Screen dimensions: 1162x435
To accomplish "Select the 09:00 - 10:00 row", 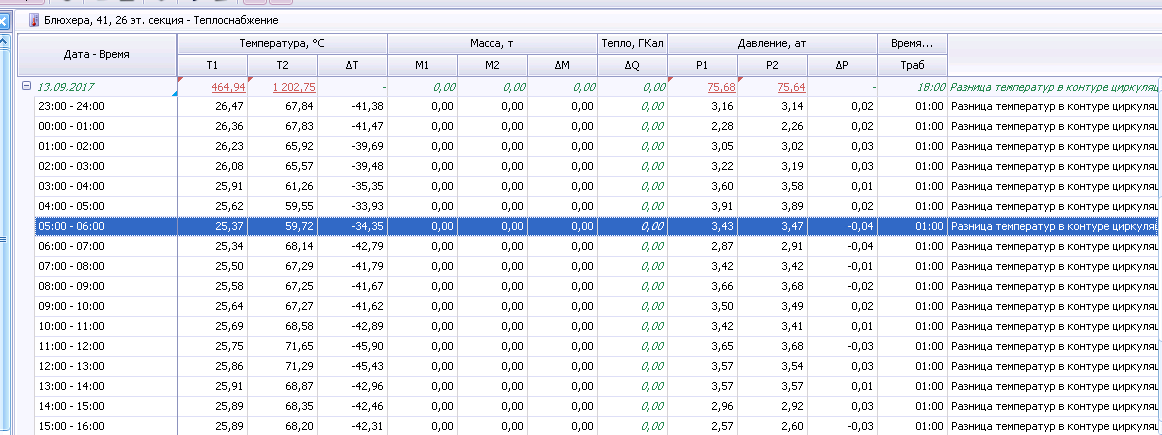I will click(597, 307).
